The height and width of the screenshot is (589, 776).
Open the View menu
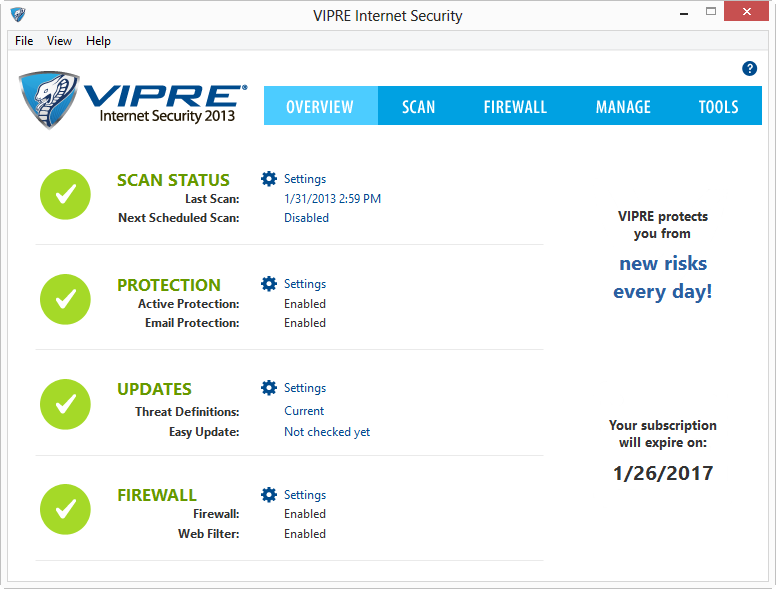(x=59, y=41)
